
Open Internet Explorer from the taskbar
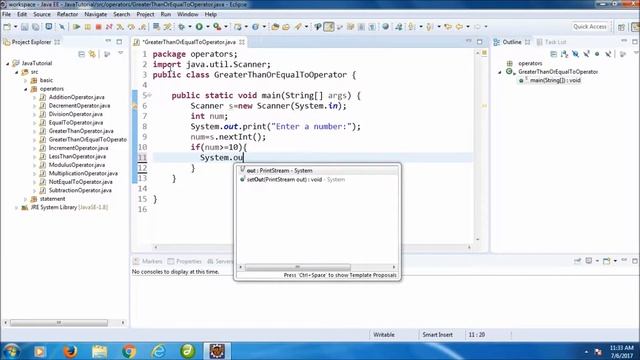(x=158, y=351)
